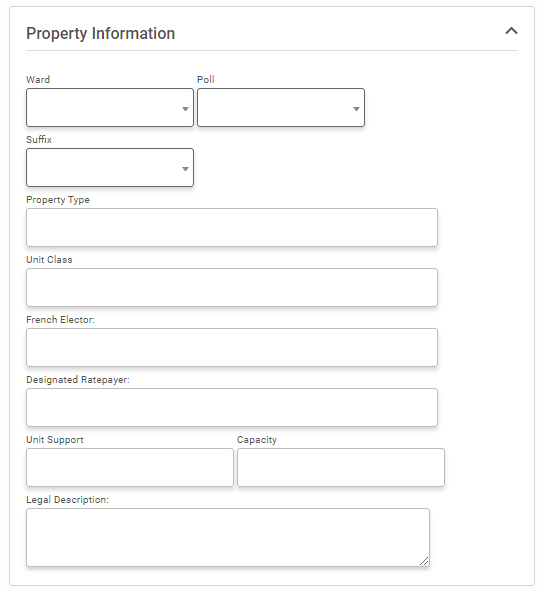
Task: Focus the Capacity input field
Action: click(340, 467)
